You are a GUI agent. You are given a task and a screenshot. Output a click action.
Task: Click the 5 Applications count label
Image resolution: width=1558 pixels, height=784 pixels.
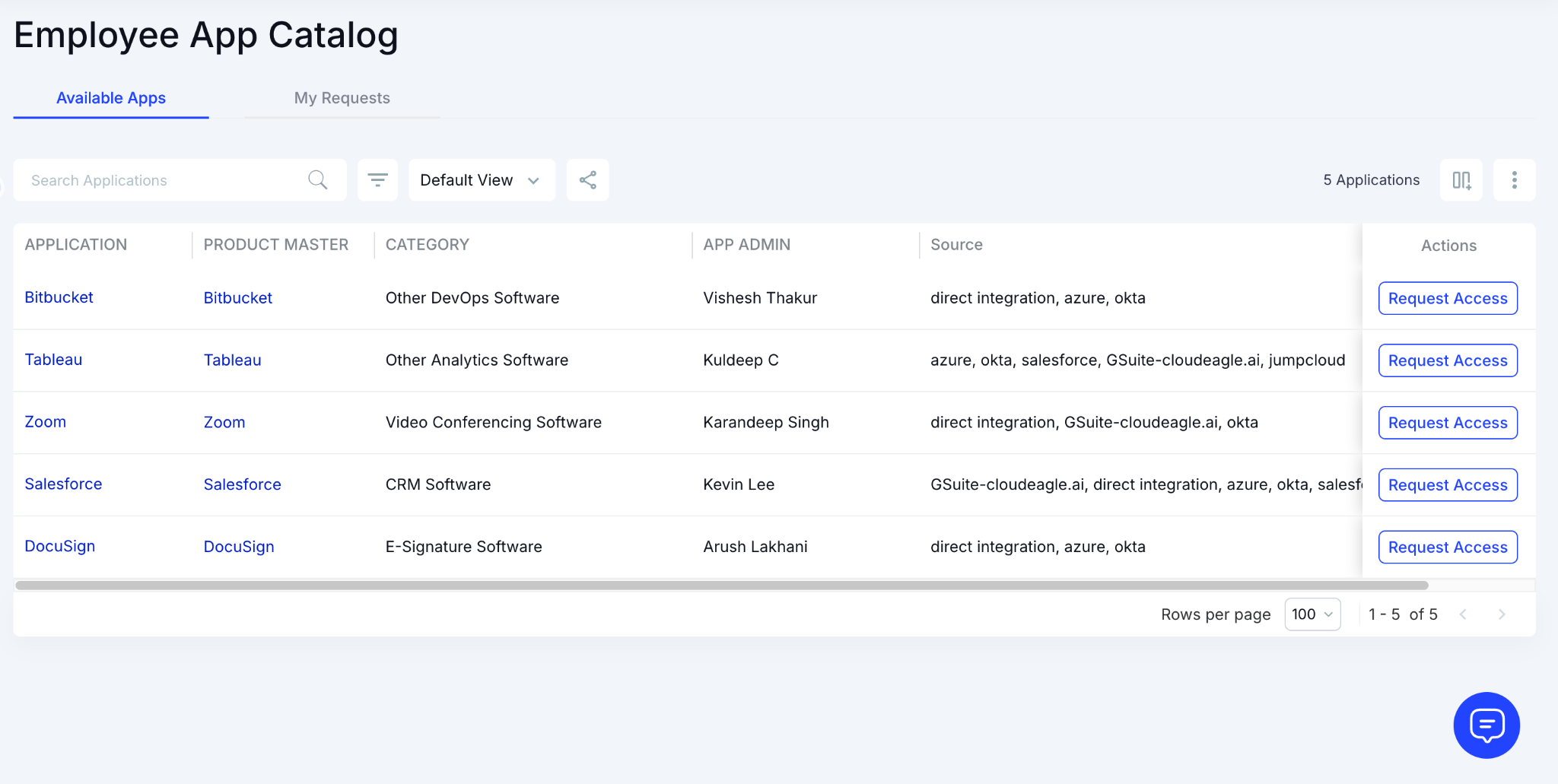pos(1371,180)
